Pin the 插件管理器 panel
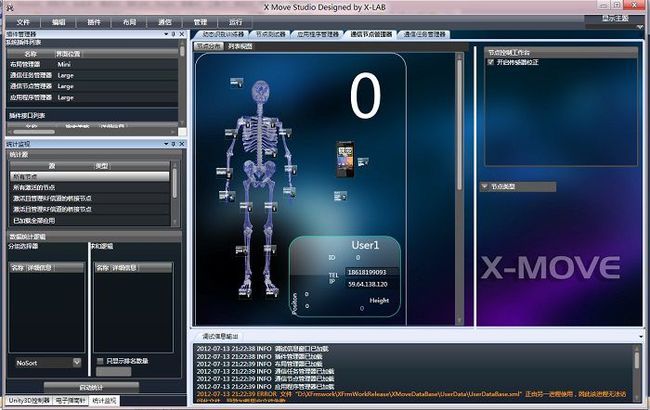650x410 pixels. (174, 34)
